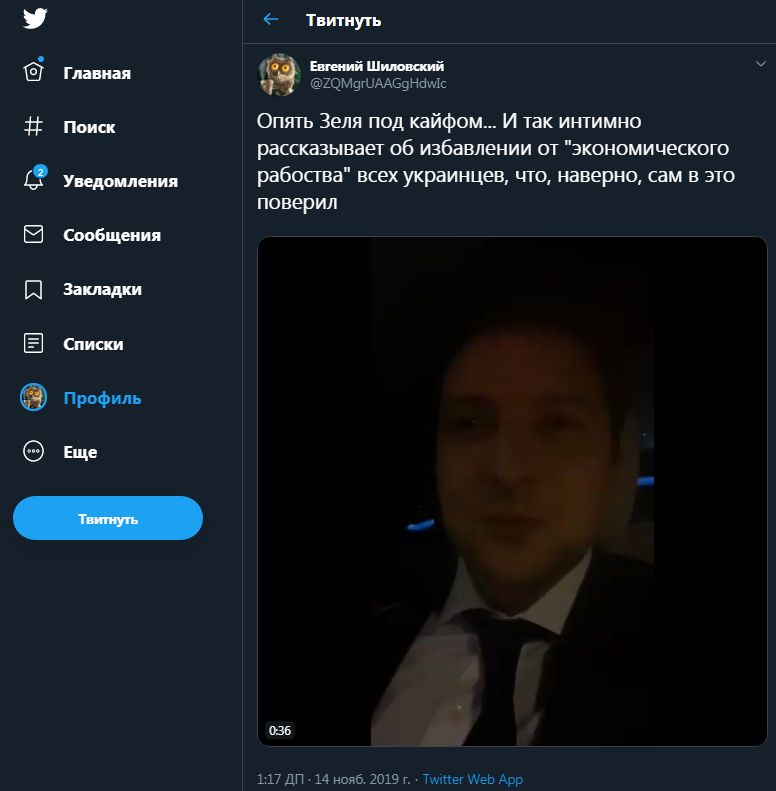Open the Bookmarks icon
The image size is (776, 791).
pos(34,289)
